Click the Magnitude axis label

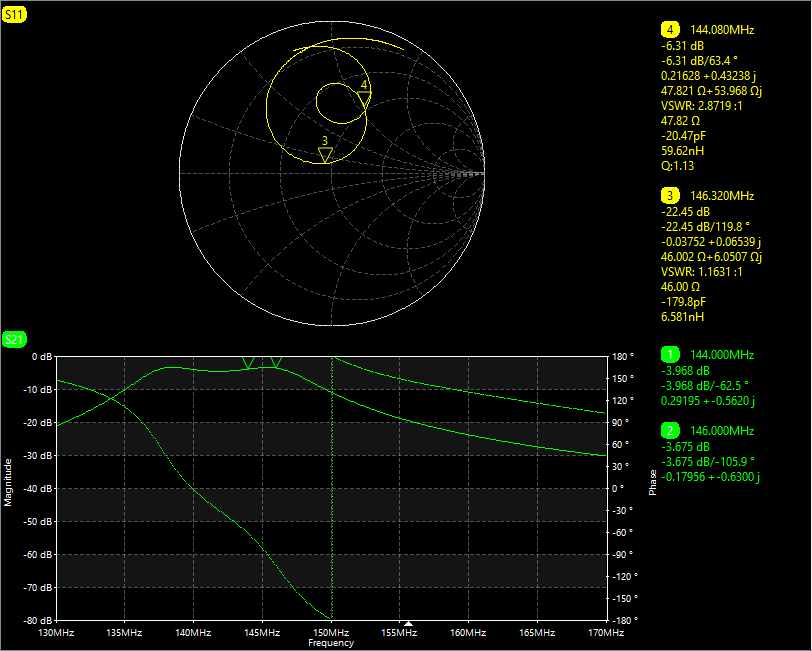coord(9,482)
